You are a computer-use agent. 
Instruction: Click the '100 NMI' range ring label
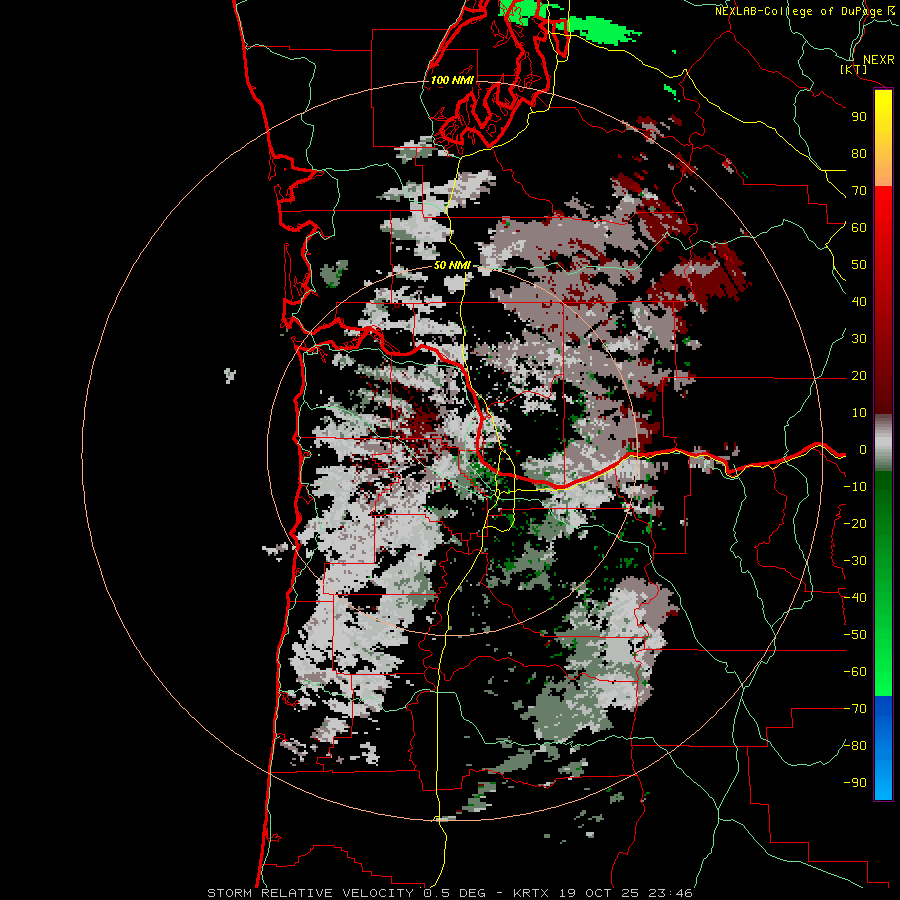coord(452,80)
